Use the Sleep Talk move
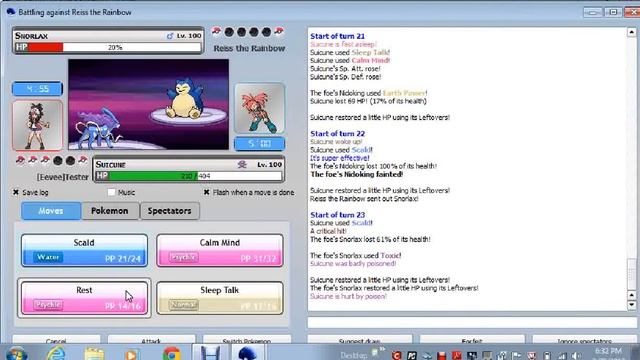Image resolution: width=640 pixels, height=360 pixels. (x=220, y=298)
